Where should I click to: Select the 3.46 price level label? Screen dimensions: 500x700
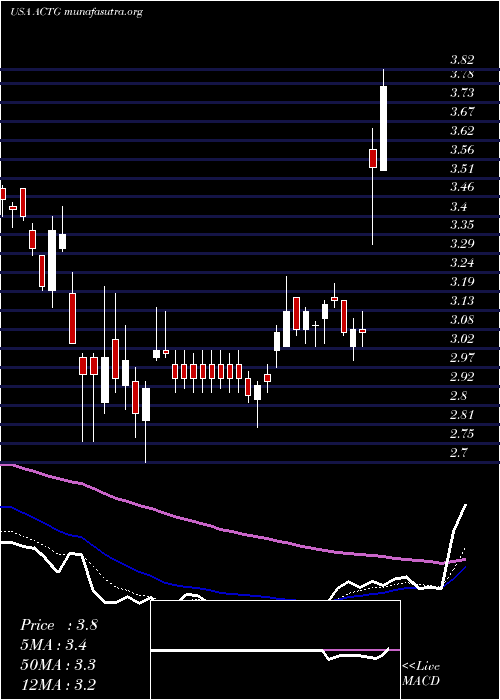[462, 188]
